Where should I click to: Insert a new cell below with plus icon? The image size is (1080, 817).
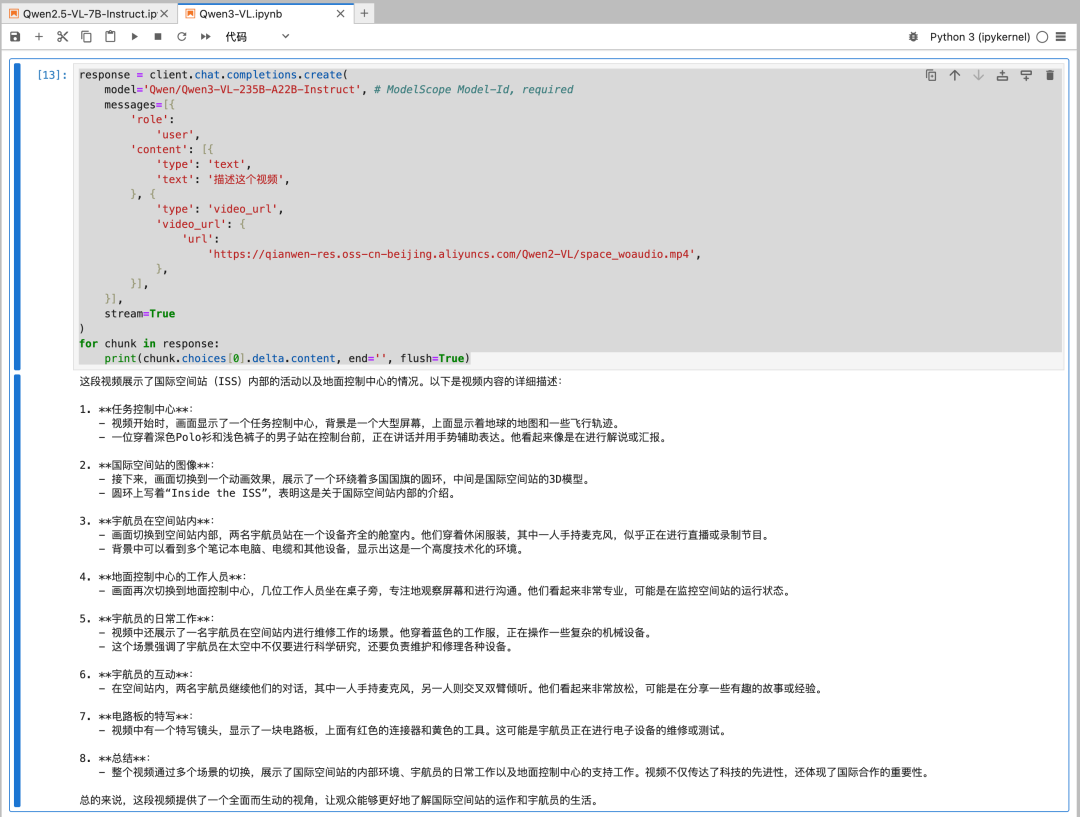(x=39, y=37)
